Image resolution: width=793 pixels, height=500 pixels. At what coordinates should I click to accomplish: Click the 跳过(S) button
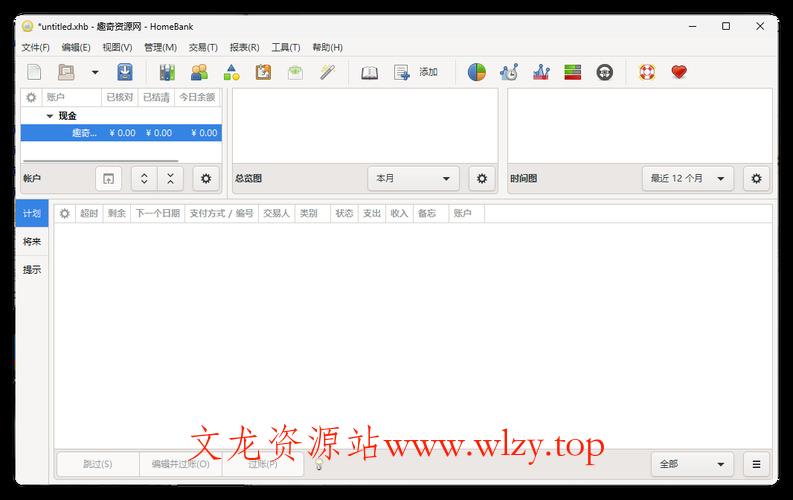98,464
